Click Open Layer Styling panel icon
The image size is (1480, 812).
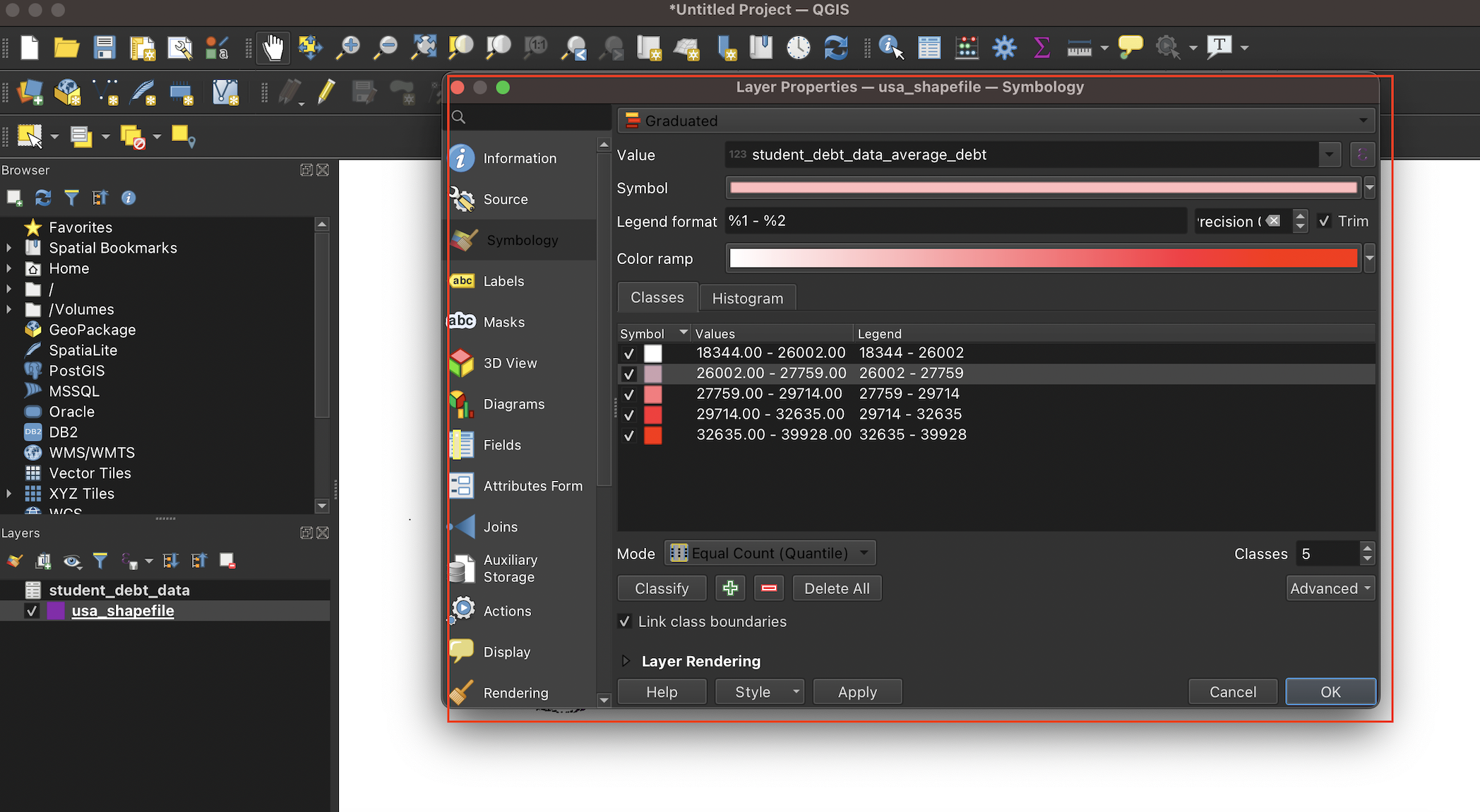[x=15, y=561]
